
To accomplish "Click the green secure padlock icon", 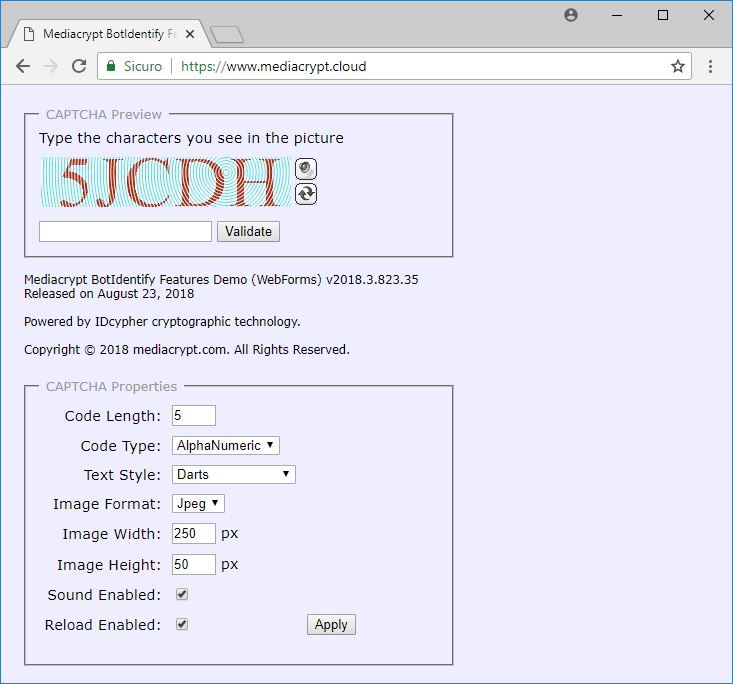I will [x=111, y=66].
